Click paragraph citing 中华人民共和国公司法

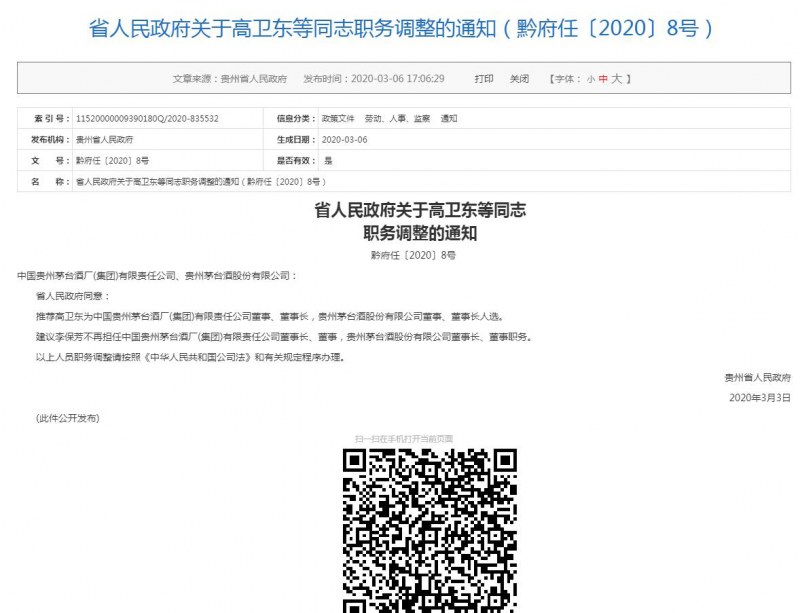tap(191, 357)
